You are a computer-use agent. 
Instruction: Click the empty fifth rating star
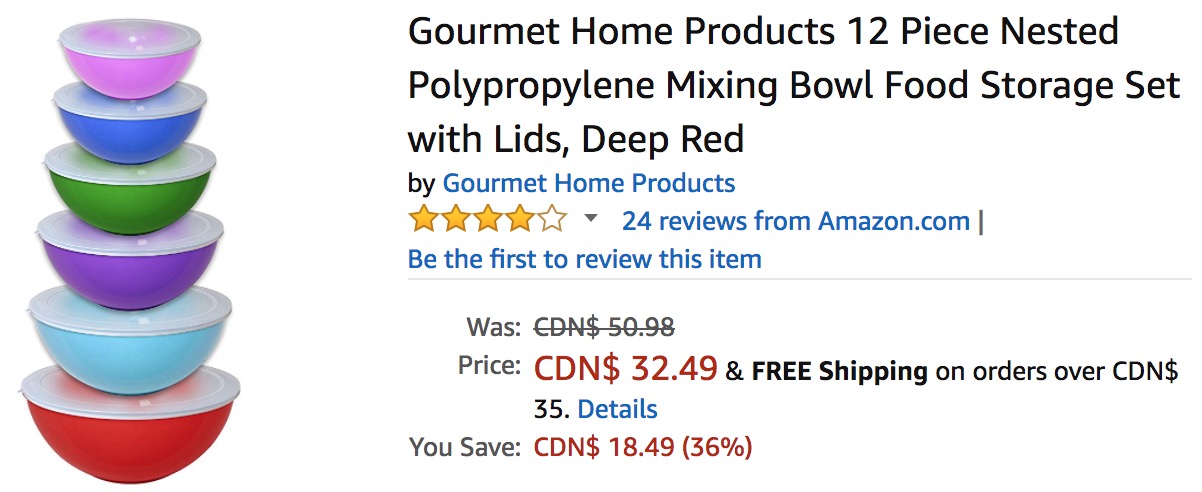click(x=552, y=219)
